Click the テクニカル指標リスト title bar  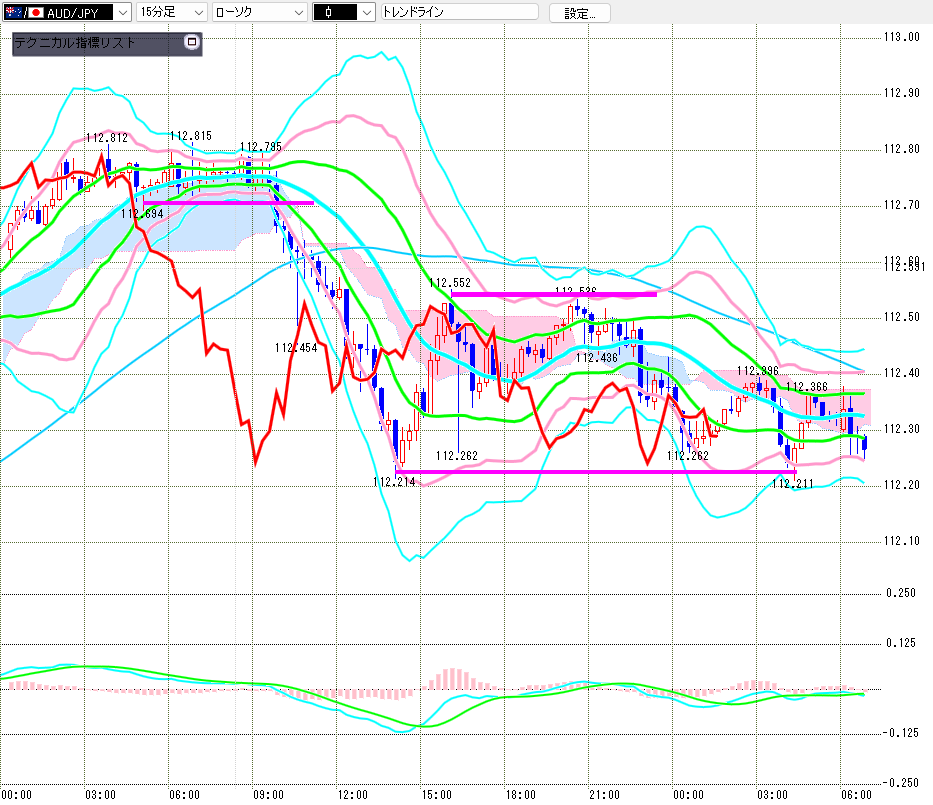tap(107, 44)
